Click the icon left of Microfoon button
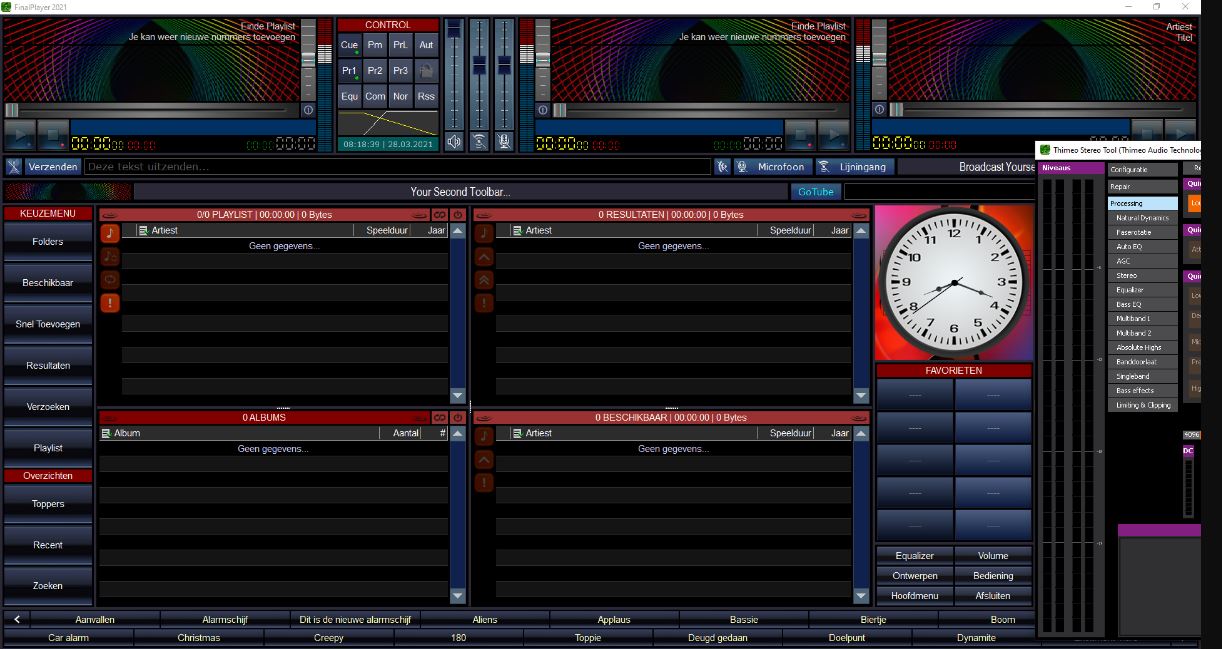1222x649 pixels. tap(723, 167)
